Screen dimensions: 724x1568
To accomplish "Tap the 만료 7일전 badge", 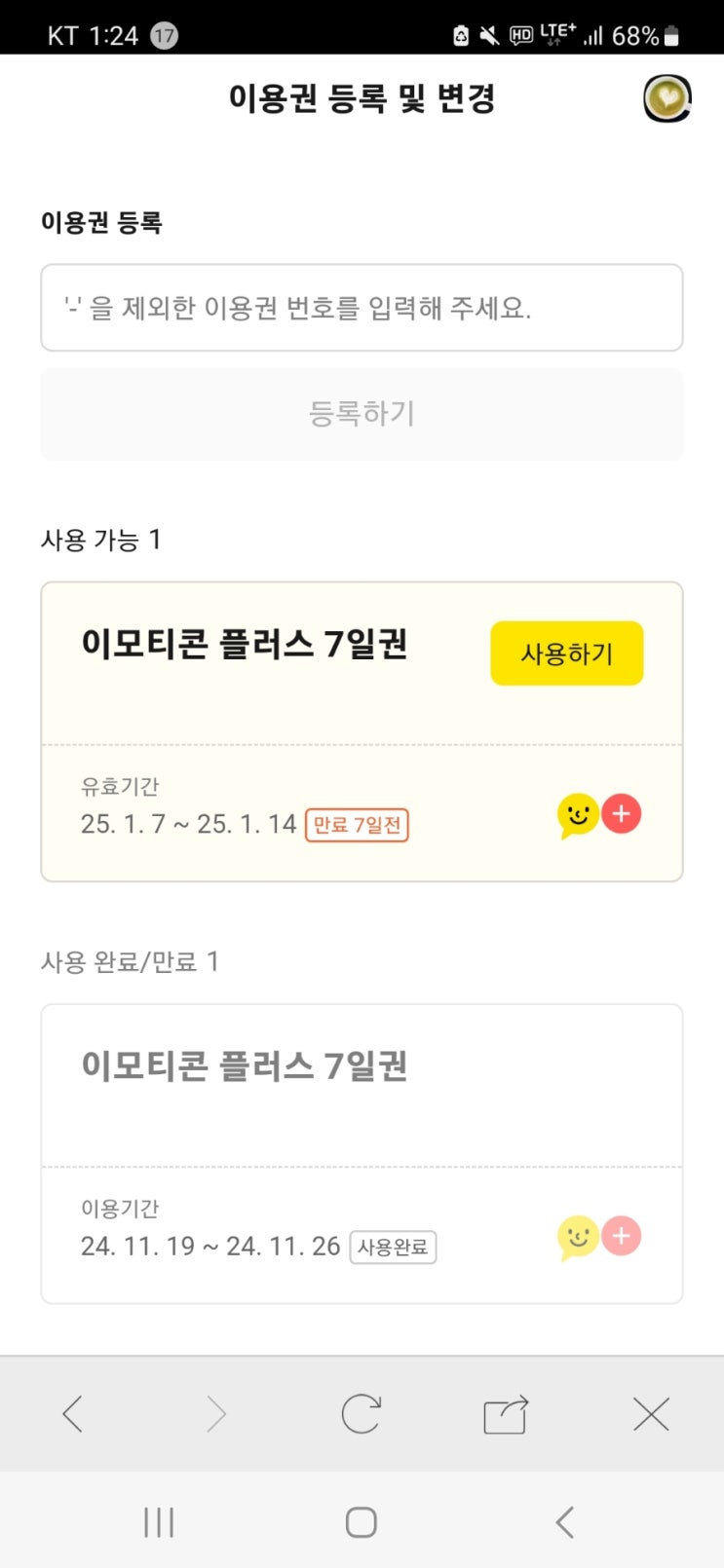I will tap(357, 825).
